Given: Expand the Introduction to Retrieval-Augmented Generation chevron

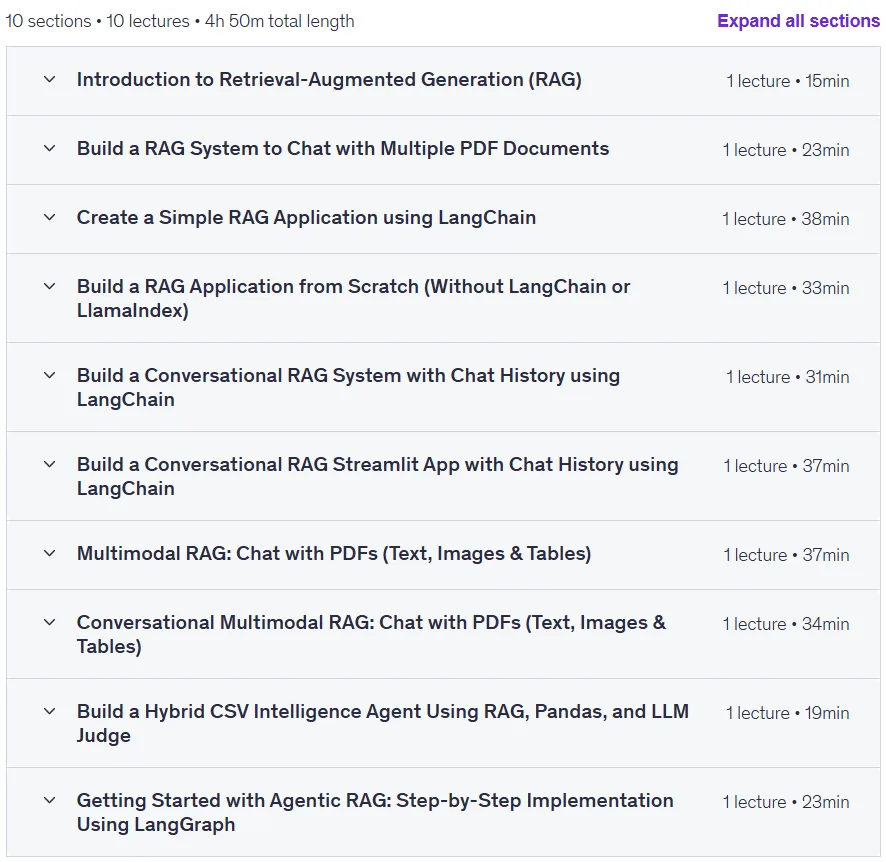Looking at the screenshot, I should pos(50,80).
